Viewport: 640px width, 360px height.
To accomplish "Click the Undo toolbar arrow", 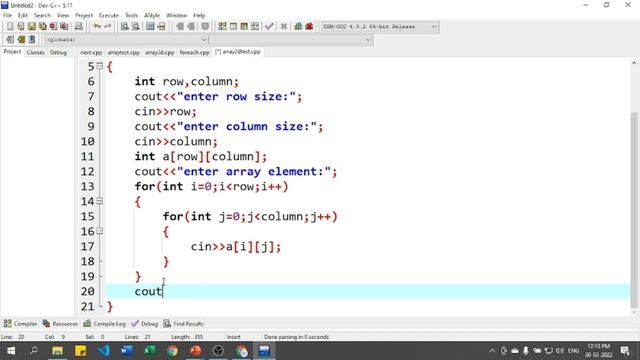I will 97,27.
